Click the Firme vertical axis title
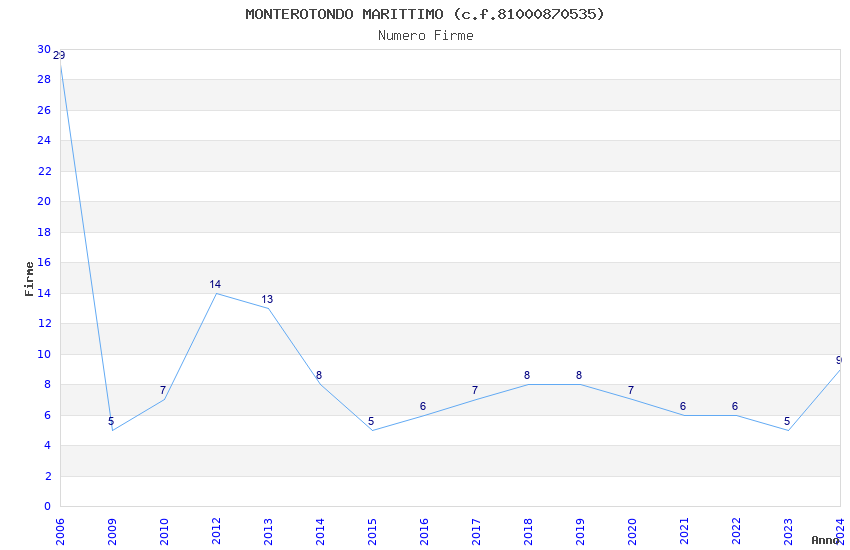The image size is (850, 550). click(x=29, y=279)
